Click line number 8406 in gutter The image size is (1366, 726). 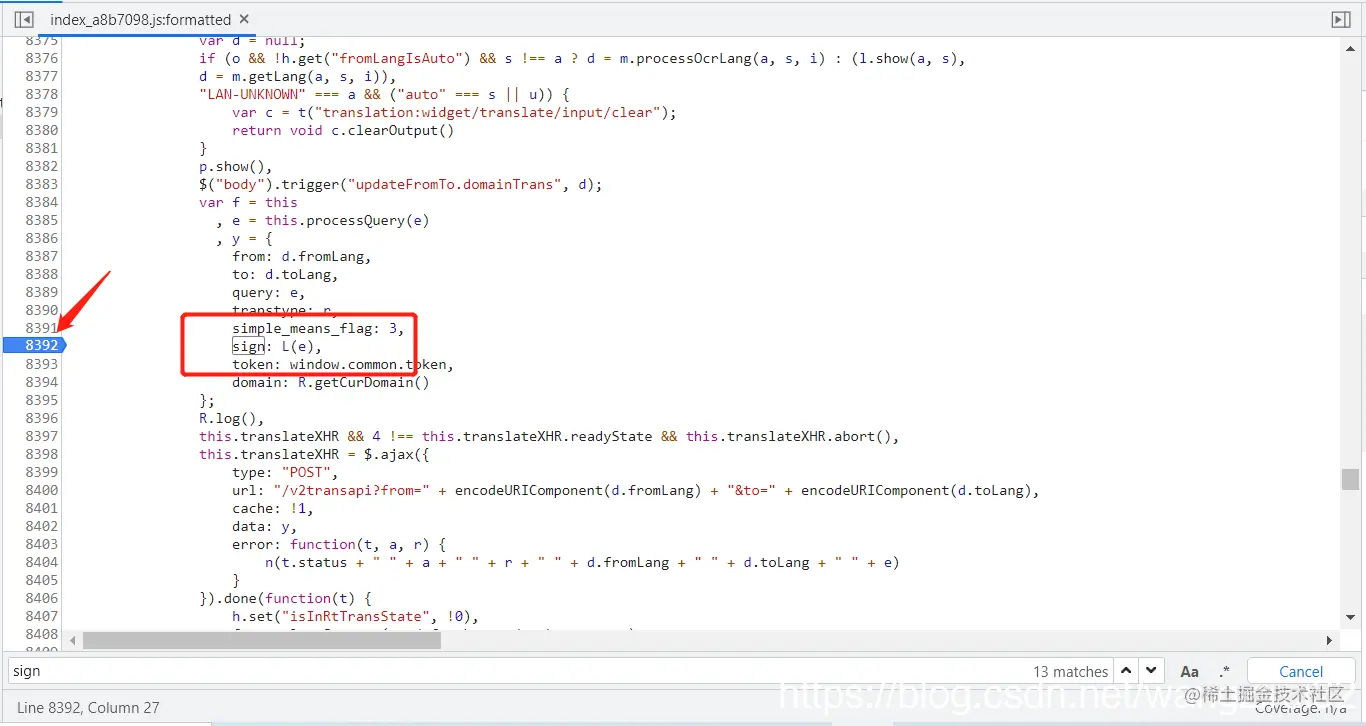[x=42, y=598]
